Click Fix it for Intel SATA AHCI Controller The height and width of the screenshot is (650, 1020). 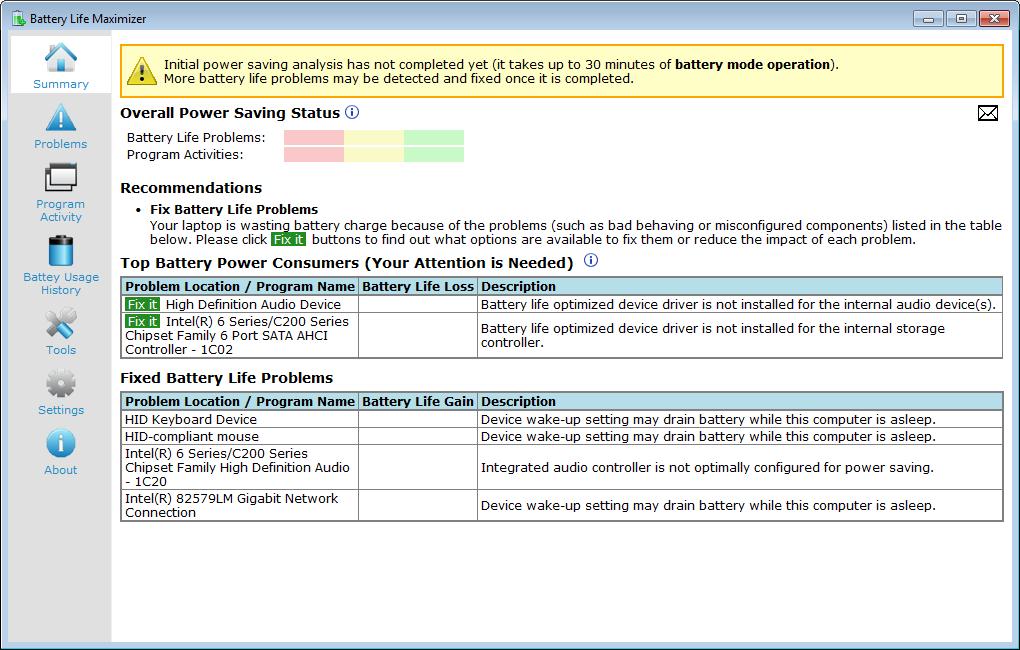click(142, 321)
